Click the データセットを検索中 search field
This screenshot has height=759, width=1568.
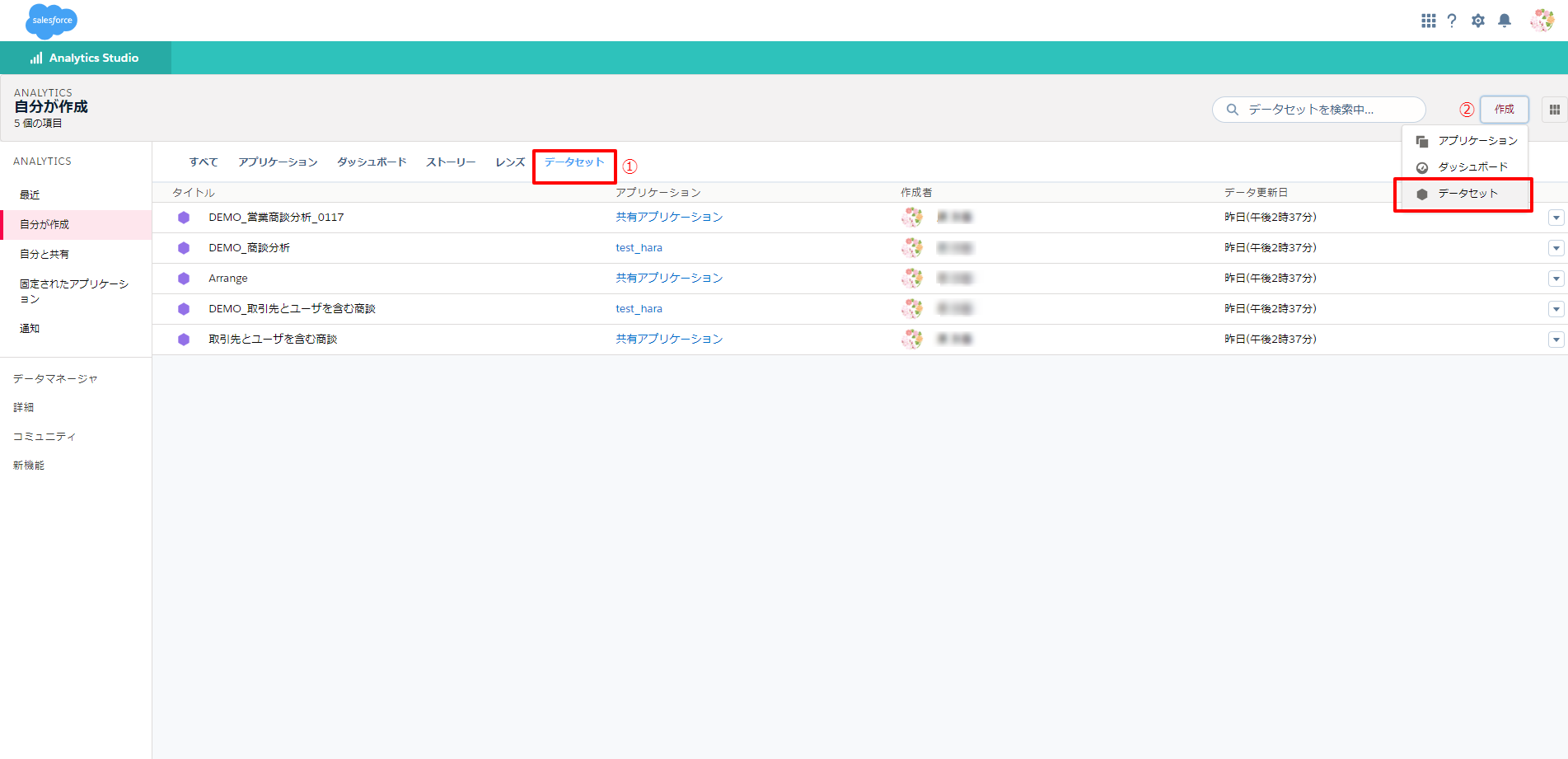click(1318, 110)
